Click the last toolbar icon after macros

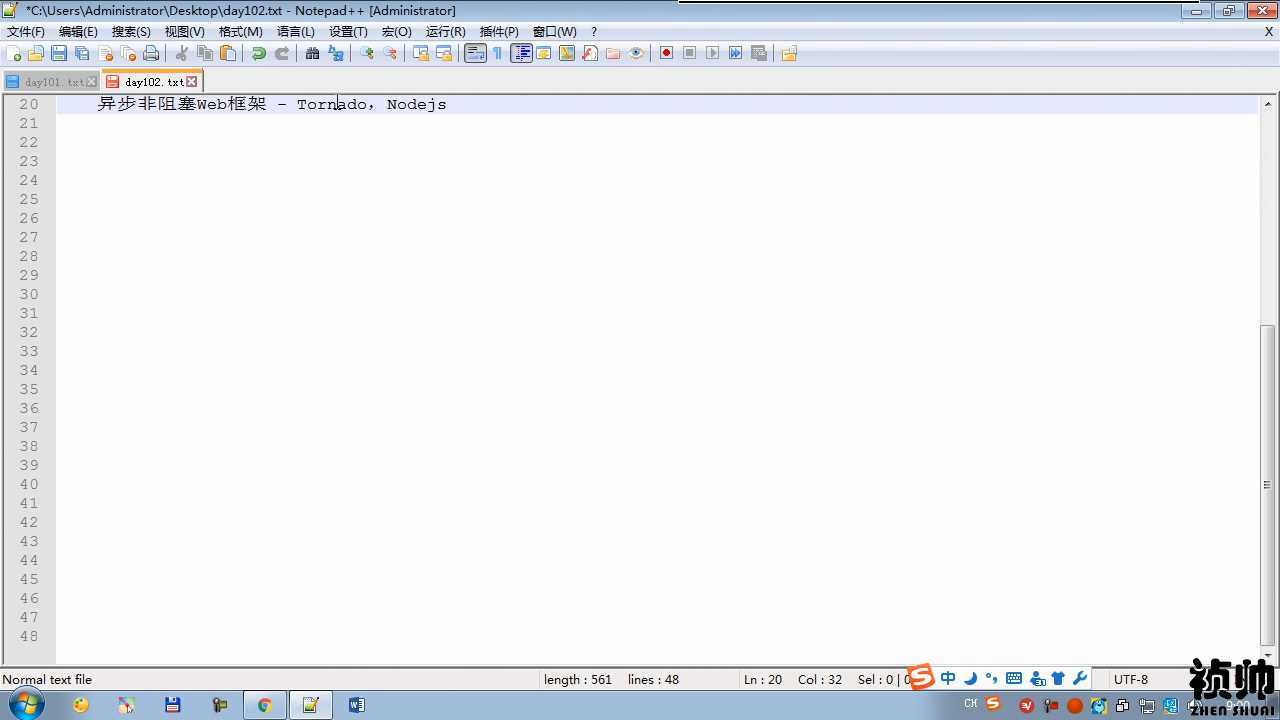790,53
